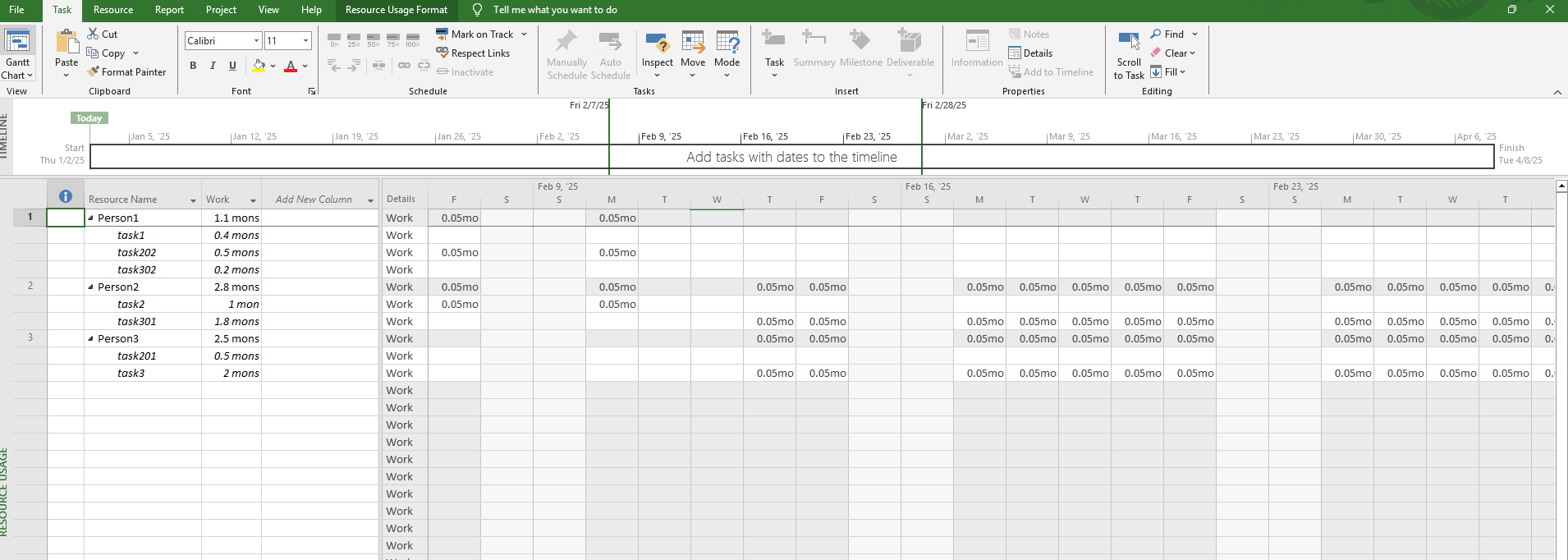
Task: Open the font size dropdown
Action: click(305, 40)
